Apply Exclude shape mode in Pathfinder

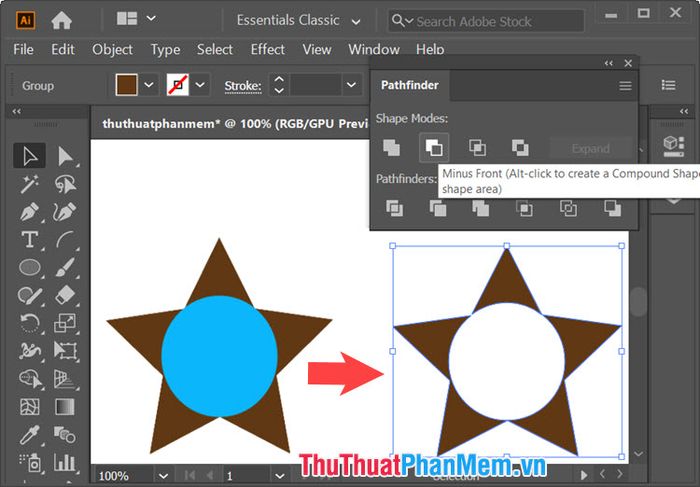coord(521,147)
